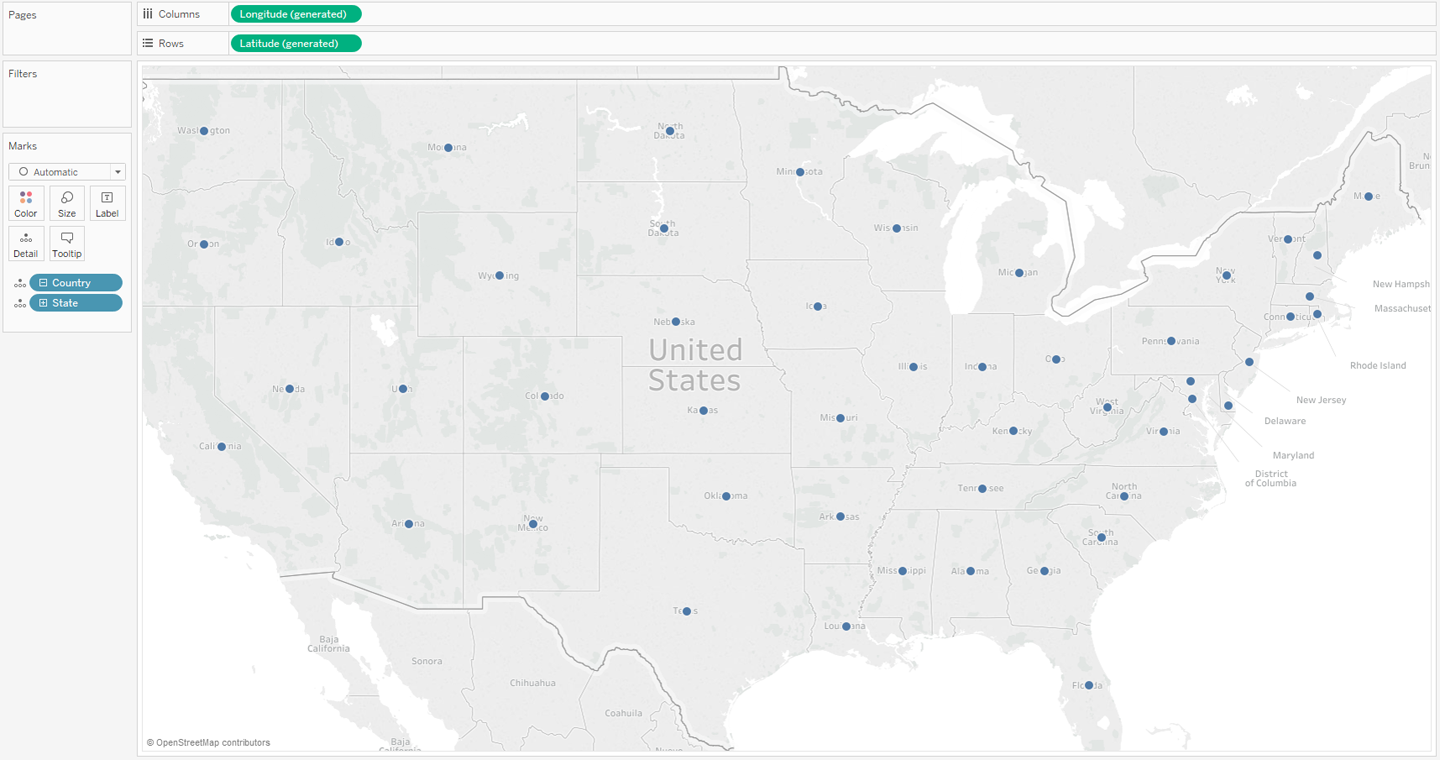Click the Rows shelf icon
1440x760 pixels.
coord(148,43)
